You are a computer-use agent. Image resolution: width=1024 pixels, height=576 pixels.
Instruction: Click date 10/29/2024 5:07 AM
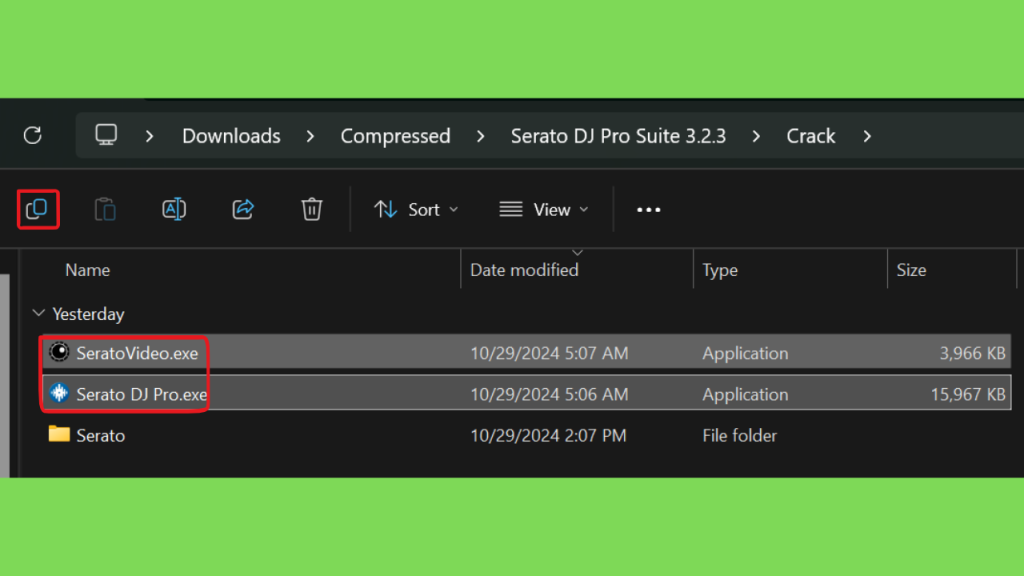549,353
